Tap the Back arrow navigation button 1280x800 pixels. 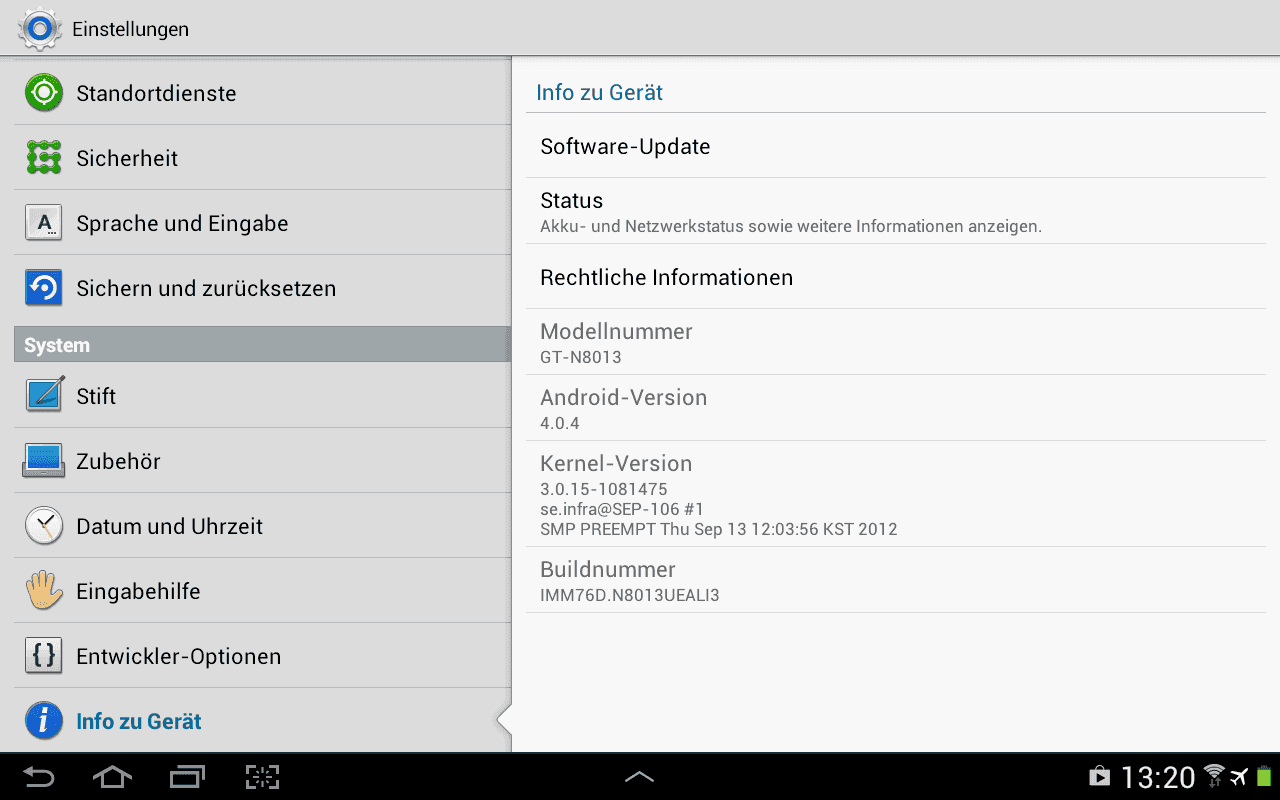pyautogui.click(x=39, y=777)
